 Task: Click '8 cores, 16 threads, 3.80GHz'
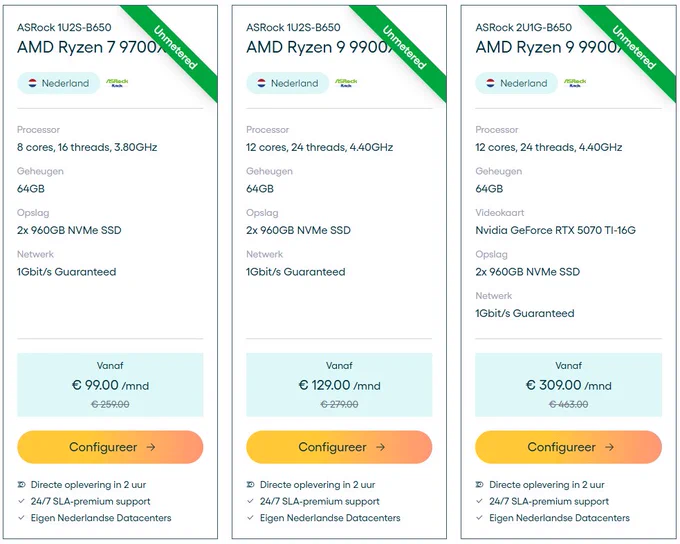[87, 147]
